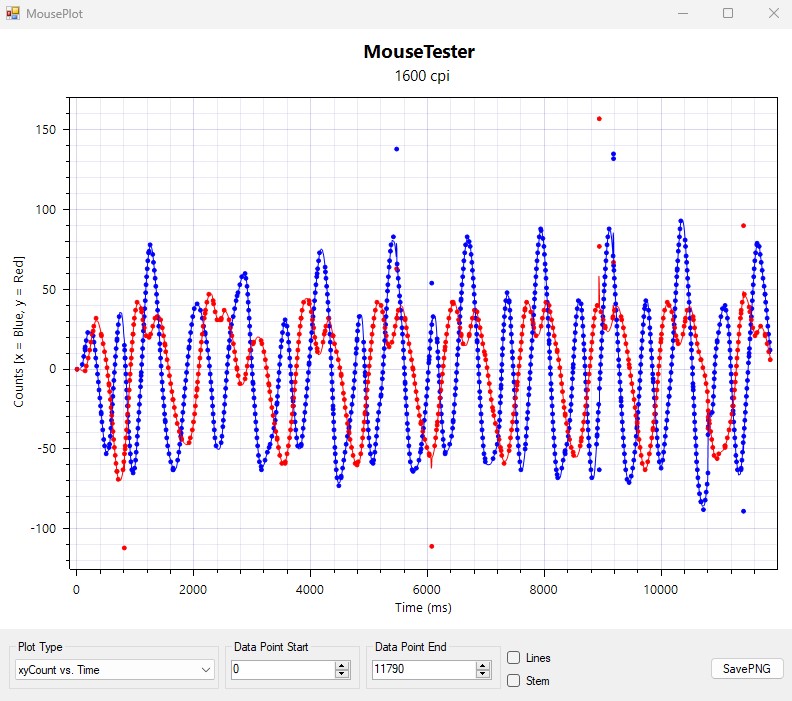This screenshot has width=792, height=701.
Task: Click the Time (ms) axis label
Action: pyautogui.click(x=421, y=607)
